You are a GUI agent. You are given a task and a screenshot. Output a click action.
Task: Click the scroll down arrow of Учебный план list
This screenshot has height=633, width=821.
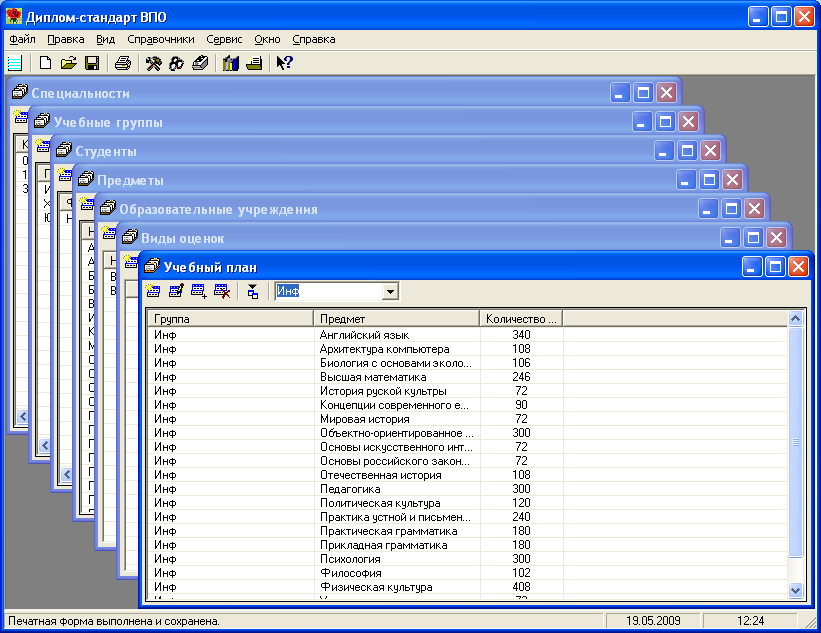pos(796,591)
